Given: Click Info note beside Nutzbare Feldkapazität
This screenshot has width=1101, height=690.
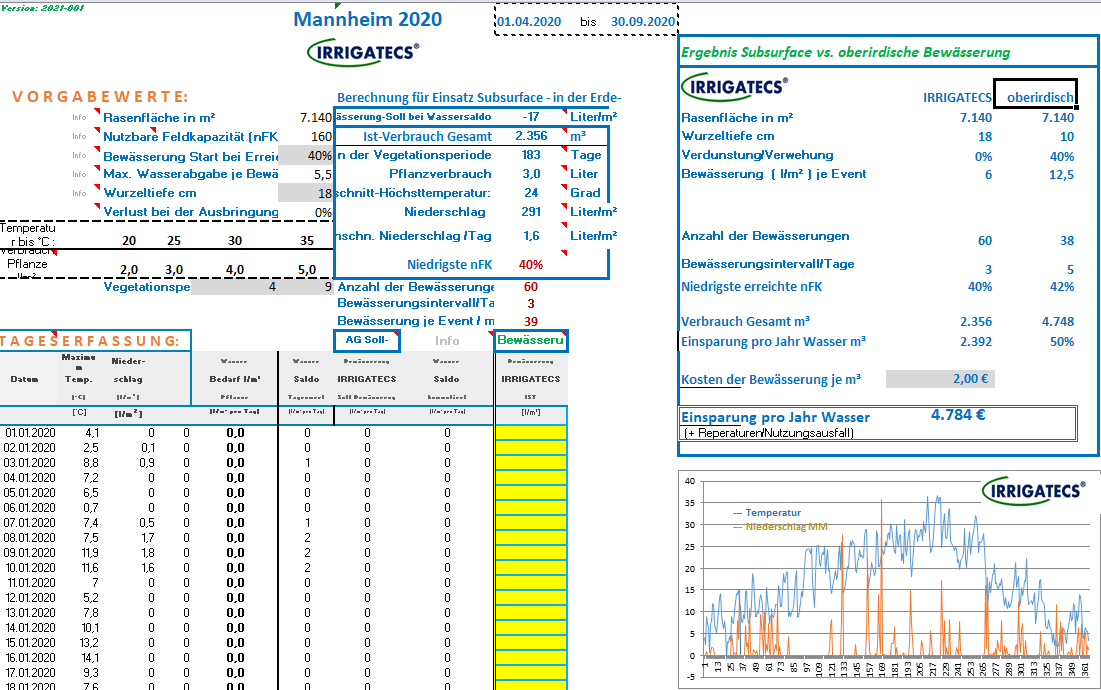Looking at the screenshot, I should (x=79, y=136).
